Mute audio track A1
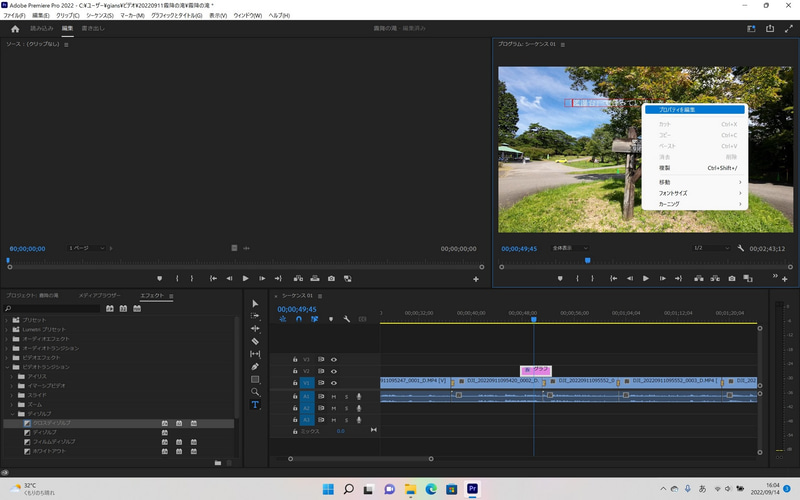 click(x=334, y=396)
